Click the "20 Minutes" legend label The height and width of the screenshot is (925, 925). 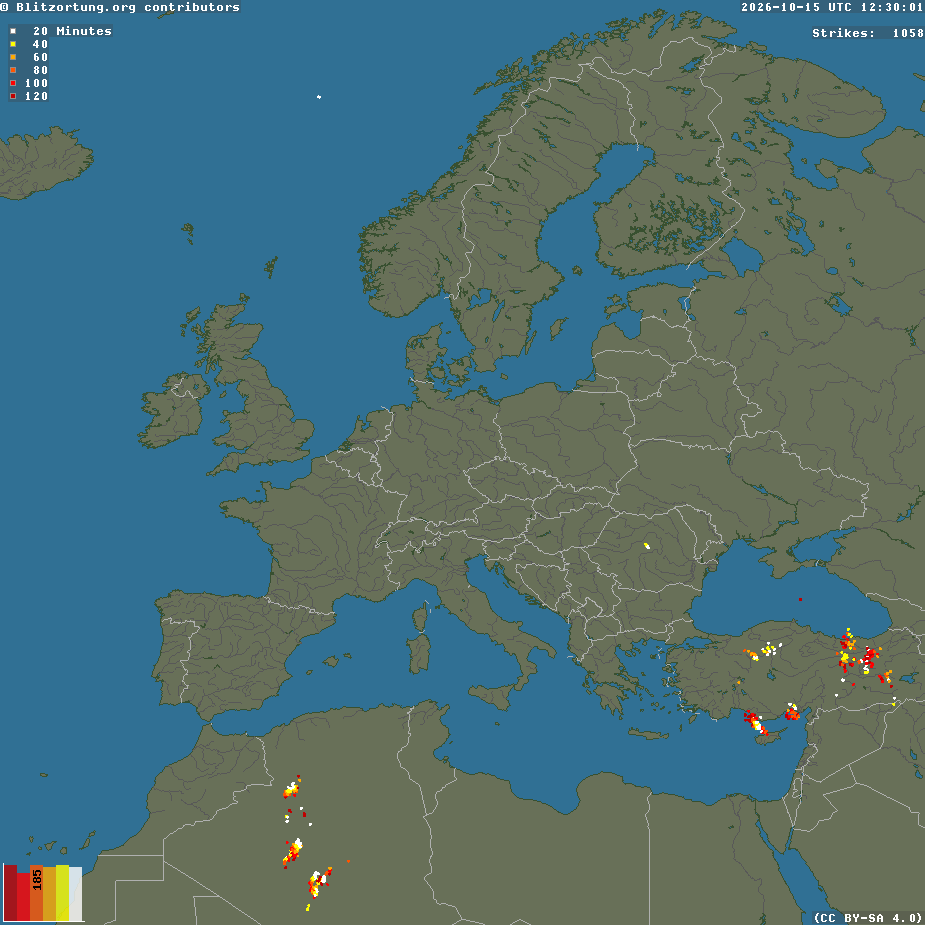[72, 31]
